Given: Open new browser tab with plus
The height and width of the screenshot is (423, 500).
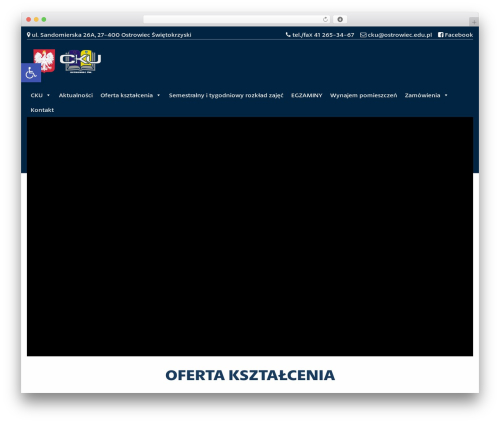Looking at the screenshot, I should tap(474, 22).
